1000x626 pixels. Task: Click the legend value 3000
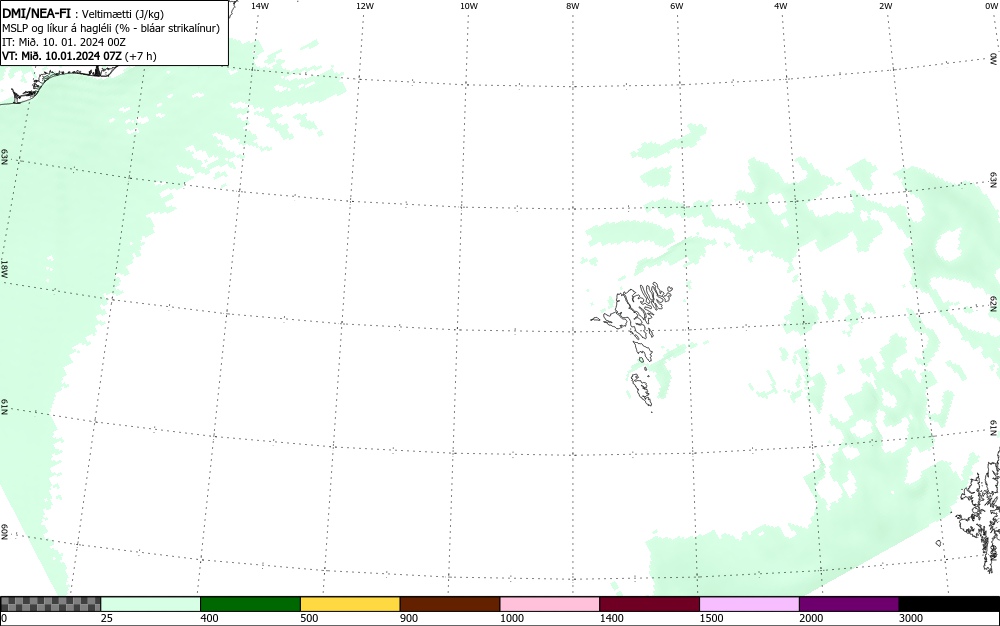point(911,618)
